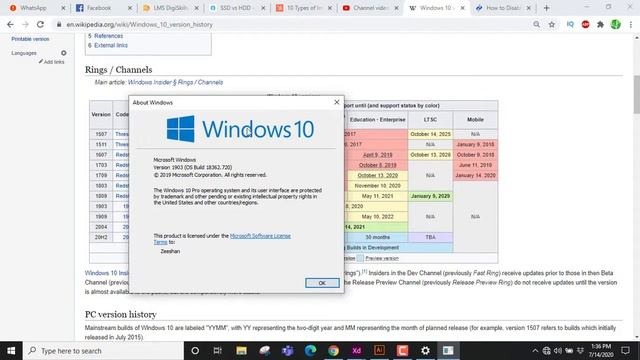Click the taskbar search box
Viewport: 640px width, 360px height.
(103, 351)
